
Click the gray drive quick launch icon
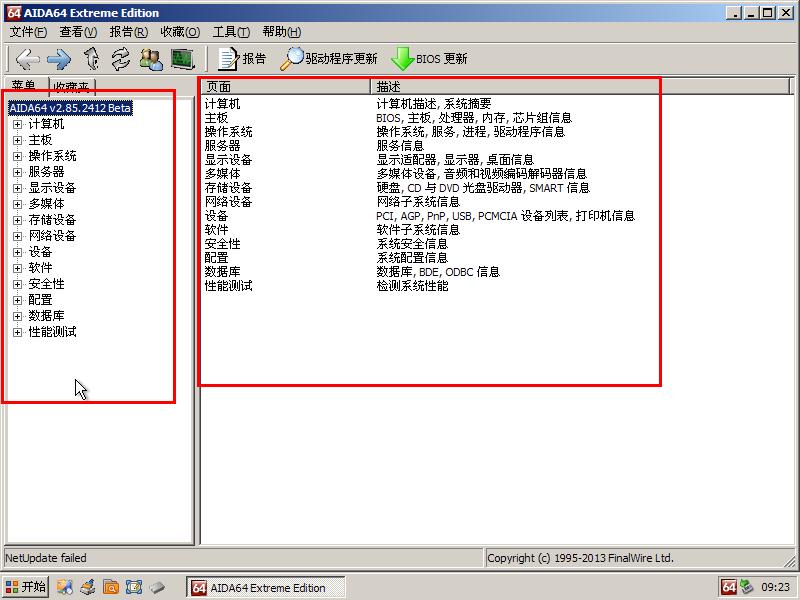(157, 587)
